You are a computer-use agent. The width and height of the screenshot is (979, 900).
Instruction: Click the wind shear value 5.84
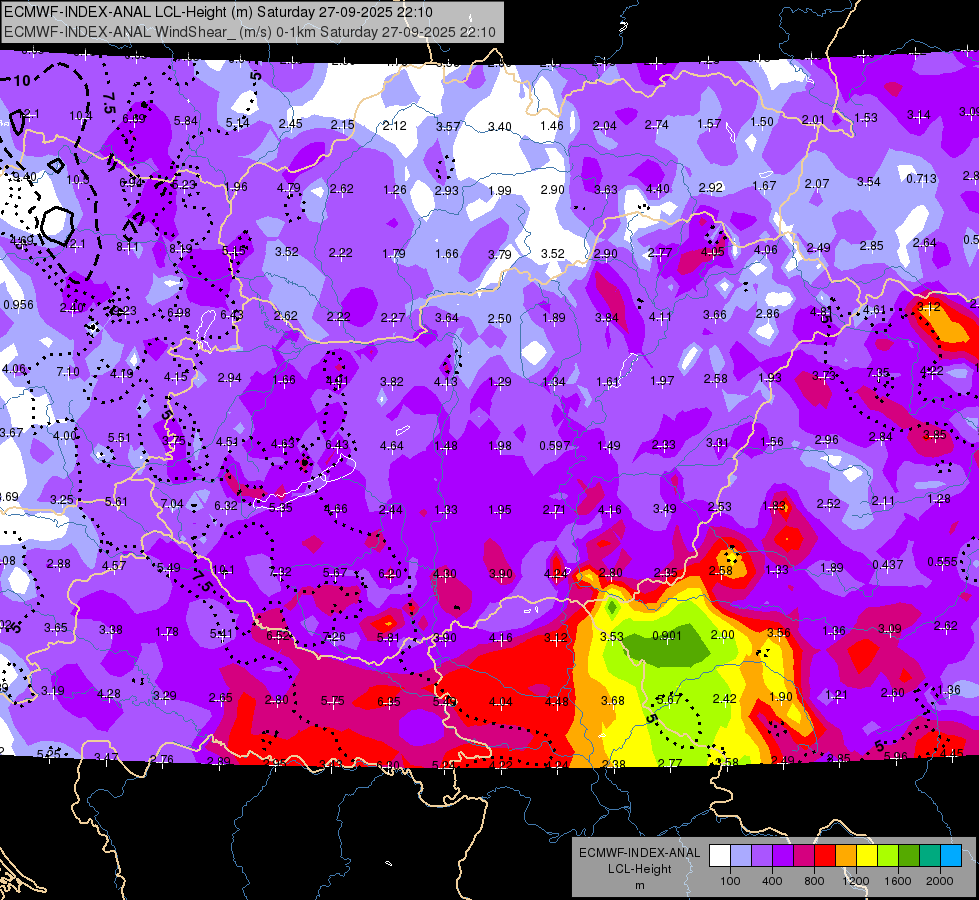(185, 121)
